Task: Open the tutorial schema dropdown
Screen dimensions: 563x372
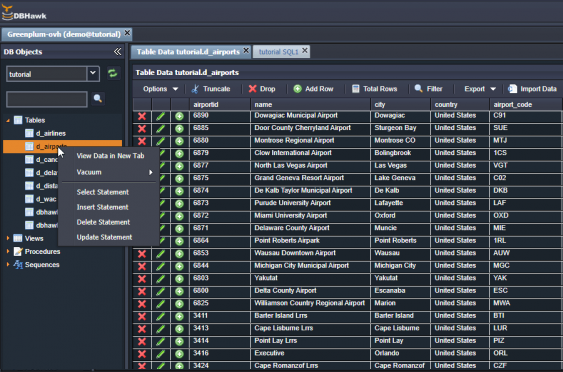Action: [x=93, y=74]
